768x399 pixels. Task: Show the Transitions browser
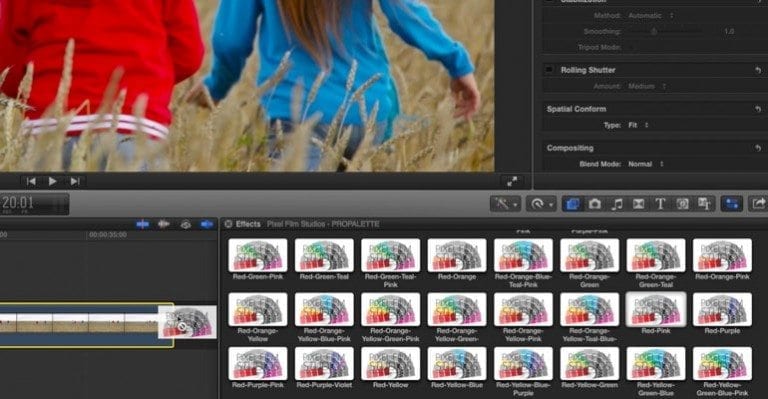[x=639, y=204]
